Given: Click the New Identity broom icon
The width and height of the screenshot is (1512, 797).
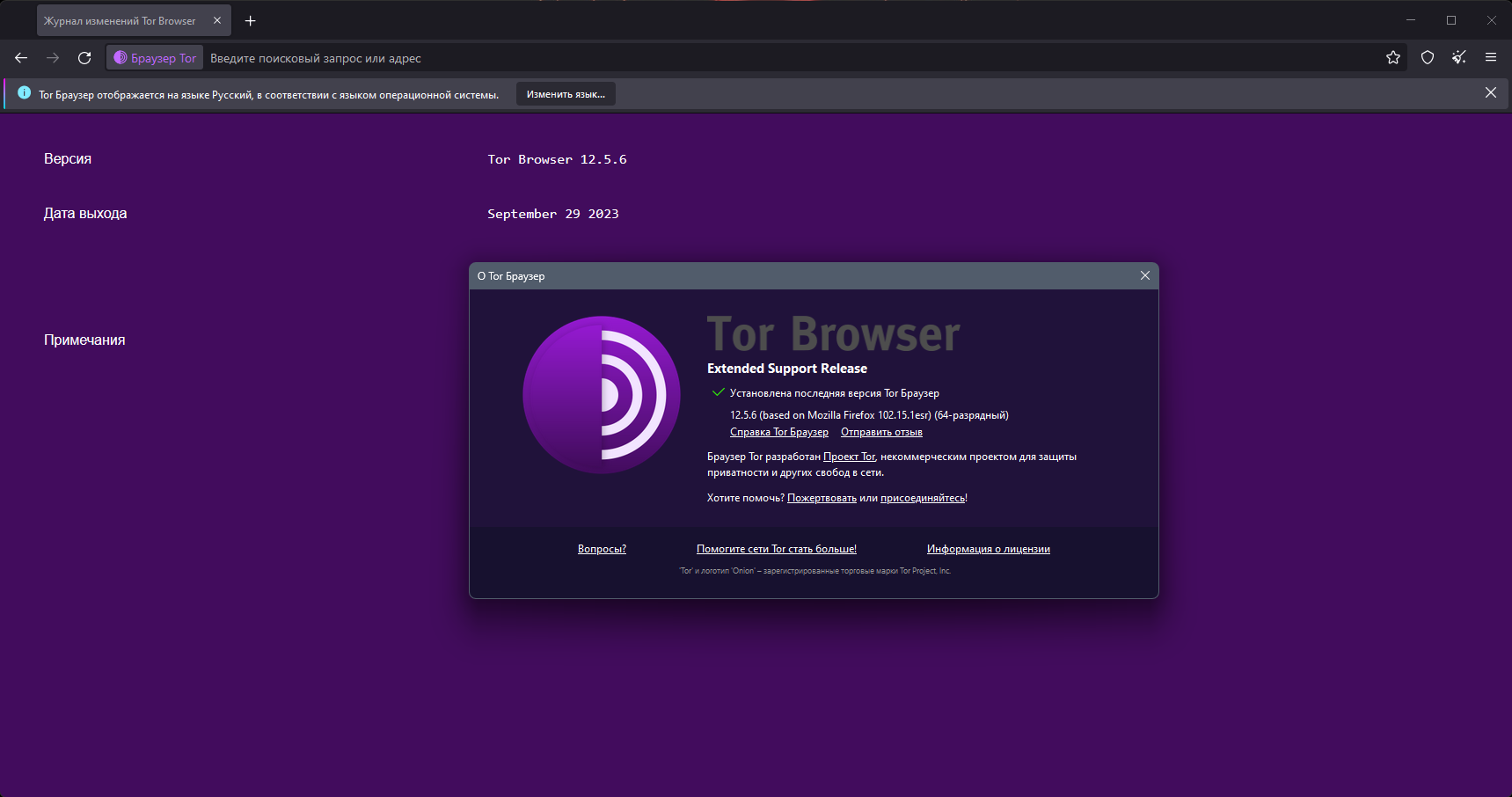Looking at the screenshot, I should click(x=1459, y=58).
